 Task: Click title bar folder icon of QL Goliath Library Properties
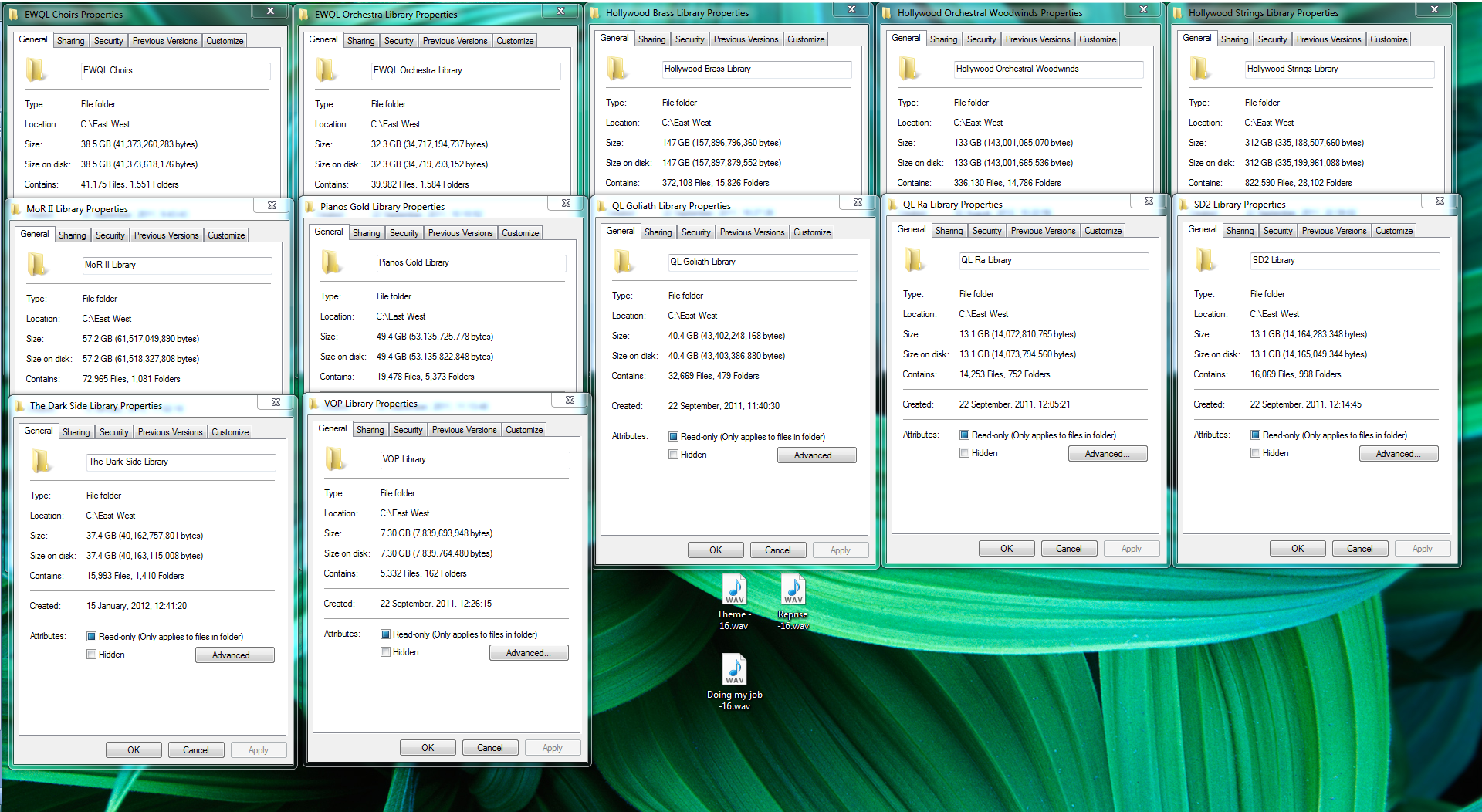(x=601, y=206)
